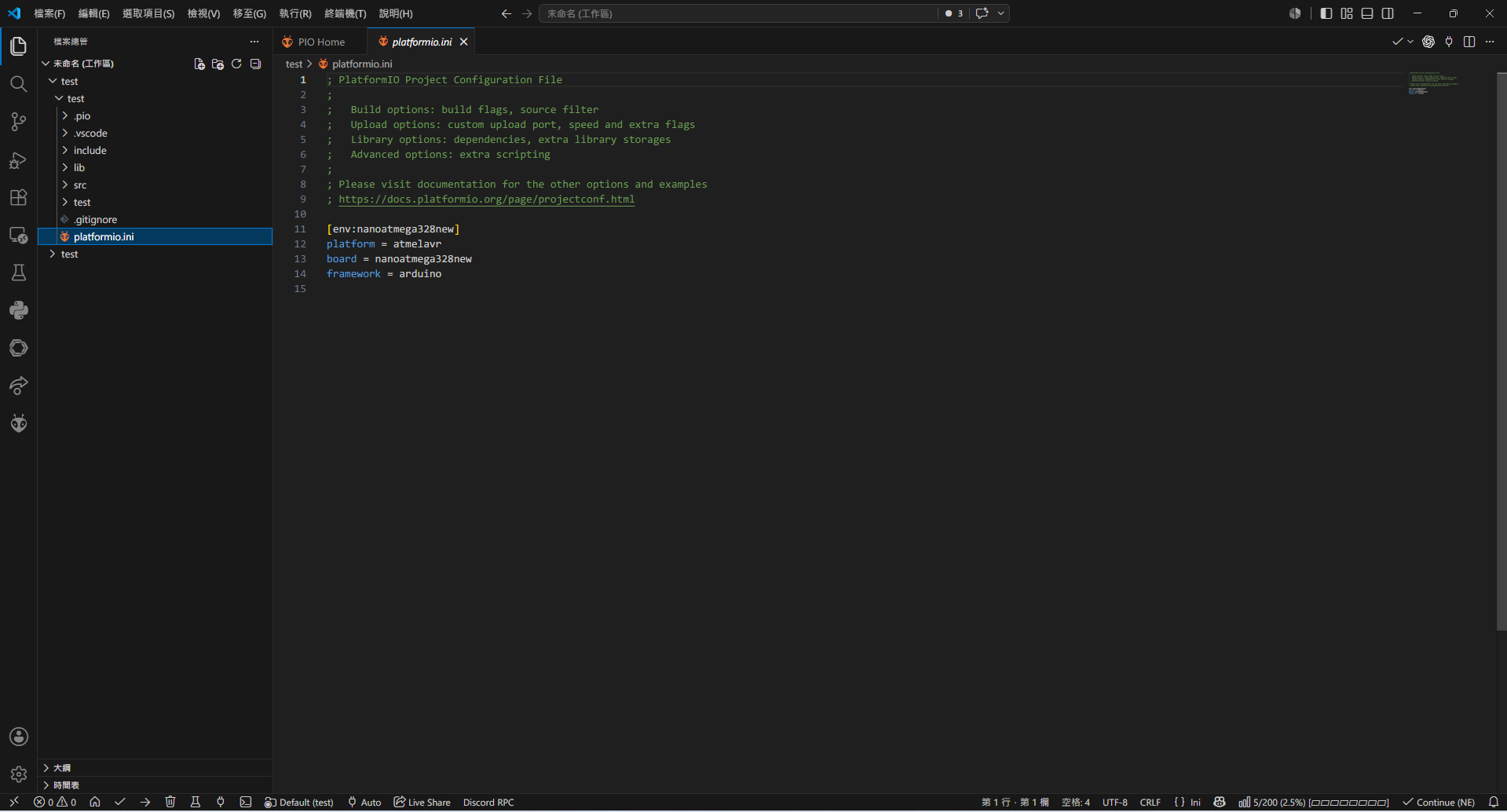Toggle primary side bar visibility
This screenshot has width=1507, height=812.
tap(1326, 13)
